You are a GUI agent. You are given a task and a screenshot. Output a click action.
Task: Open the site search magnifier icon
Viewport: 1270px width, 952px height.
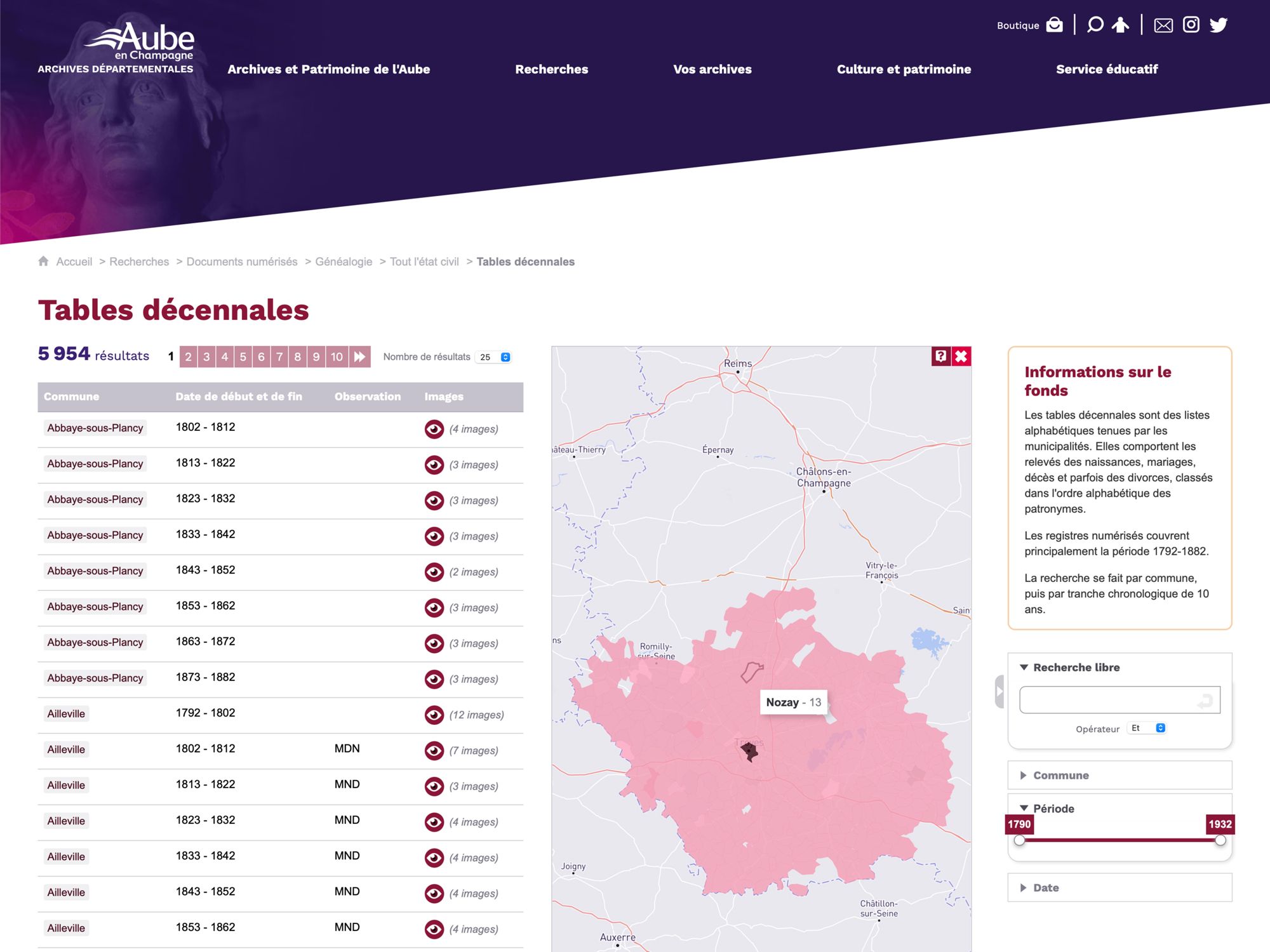point(1095,25)
